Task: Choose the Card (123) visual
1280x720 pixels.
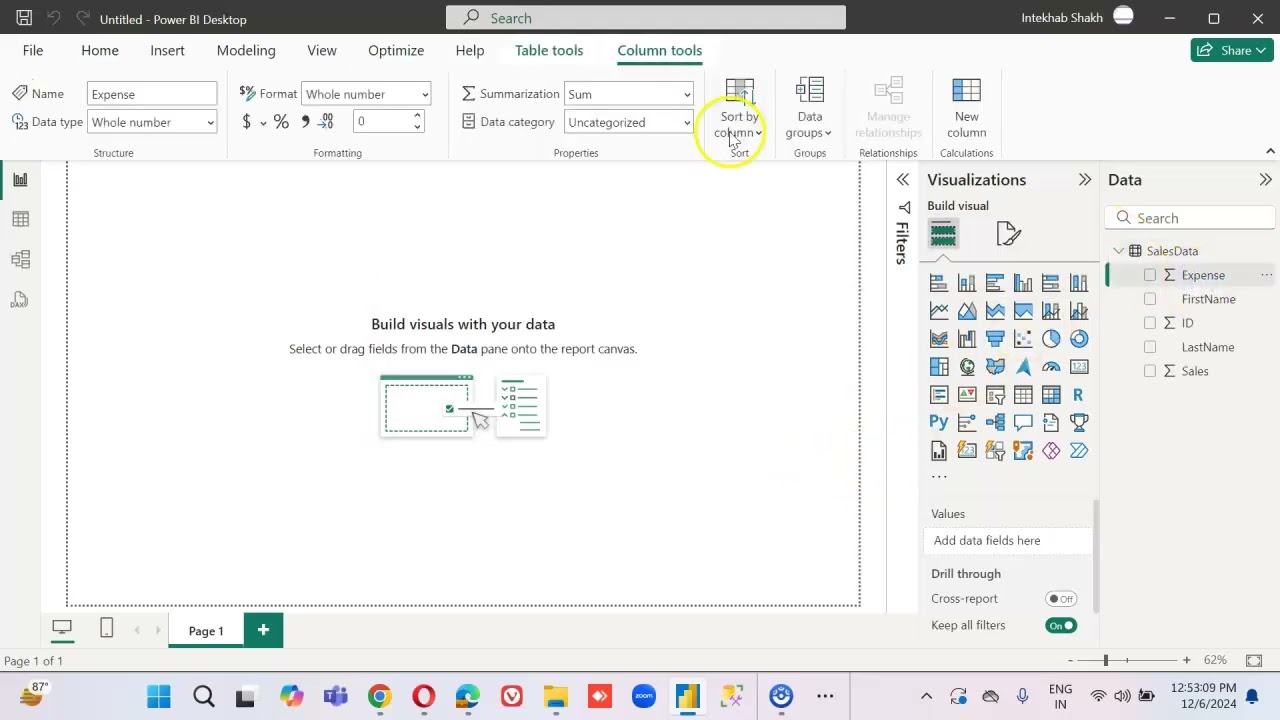Action: click(1079, 367)
